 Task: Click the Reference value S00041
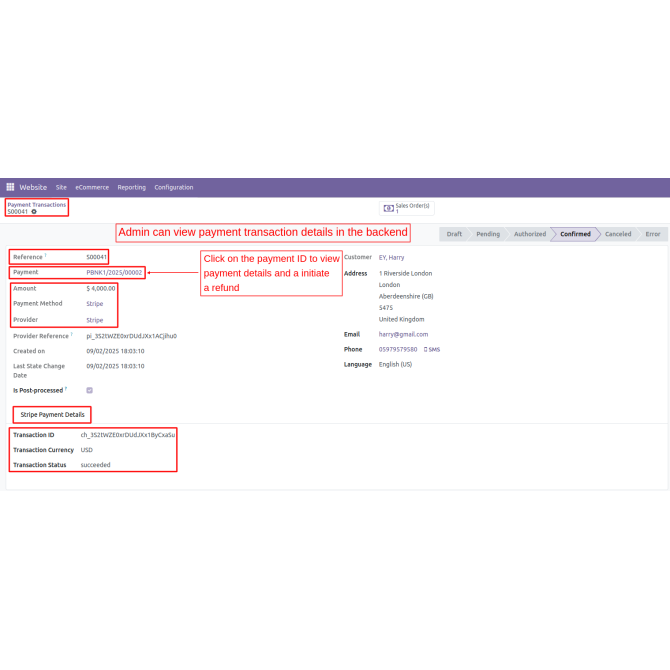coord(97,257)
